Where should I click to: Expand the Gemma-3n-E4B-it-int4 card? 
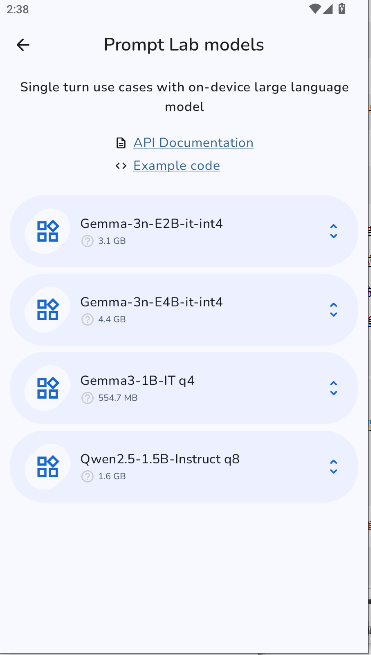click(333, 310)
